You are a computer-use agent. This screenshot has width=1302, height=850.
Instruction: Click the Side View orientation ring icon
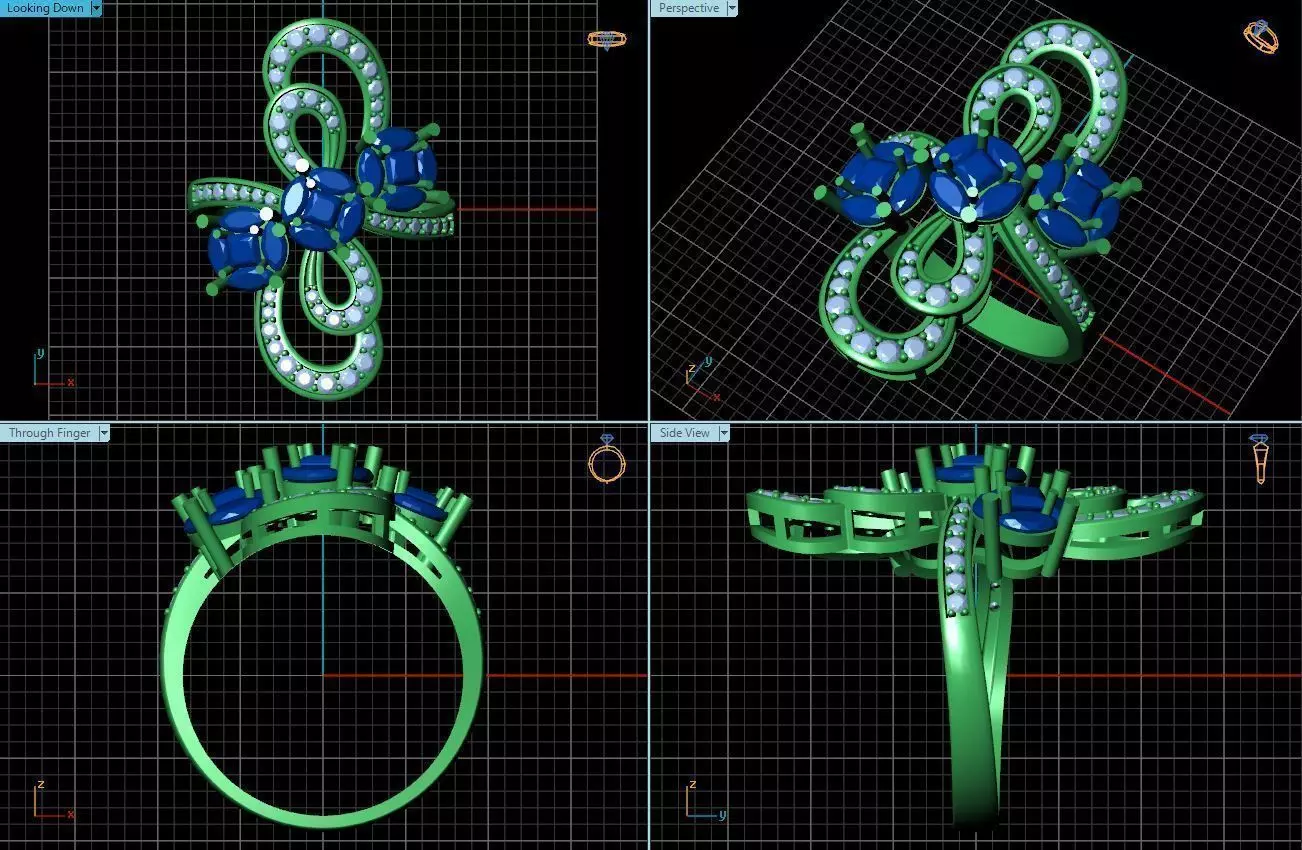1261,459
